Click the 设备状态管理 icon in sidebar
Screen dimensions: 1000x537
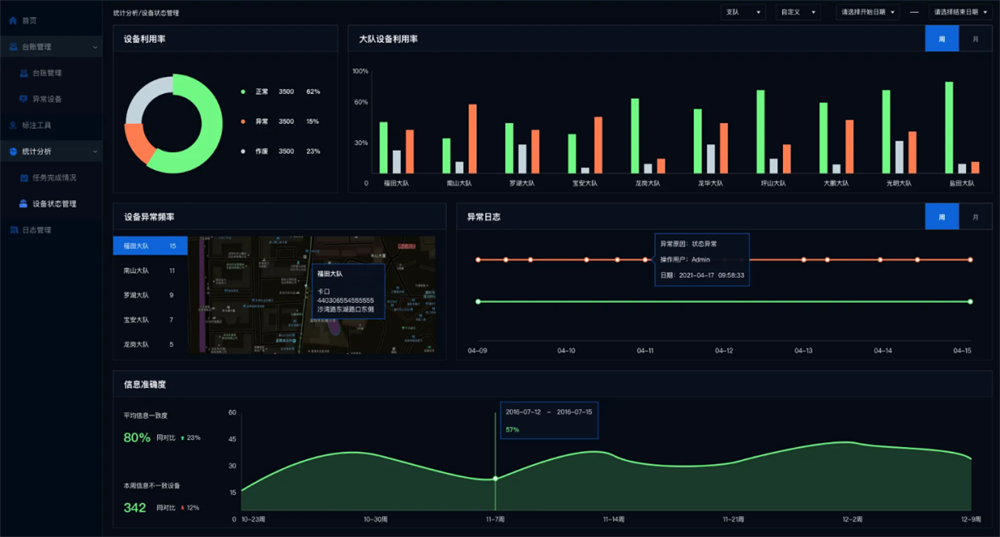(x=24, y=203)
